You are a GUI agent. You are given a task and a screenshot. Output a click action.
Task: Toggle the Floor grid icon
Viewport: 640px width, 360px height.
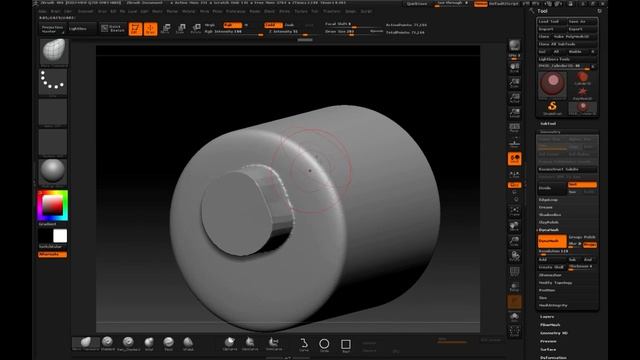515,143
